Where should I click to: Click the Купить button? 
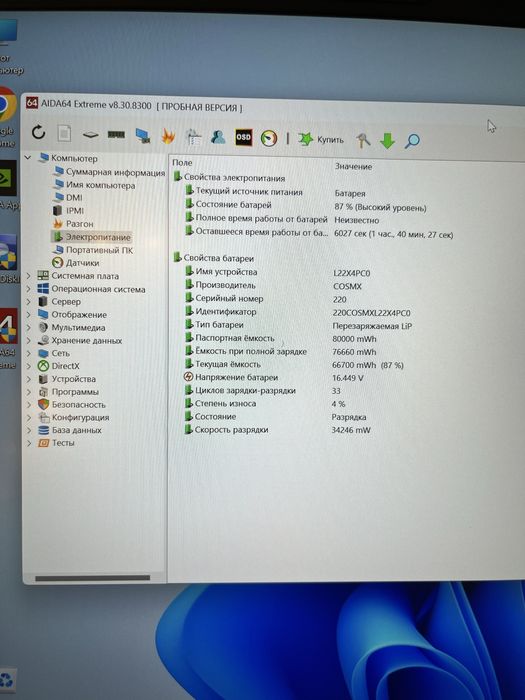pyautogui.click(x=321, y=140)
